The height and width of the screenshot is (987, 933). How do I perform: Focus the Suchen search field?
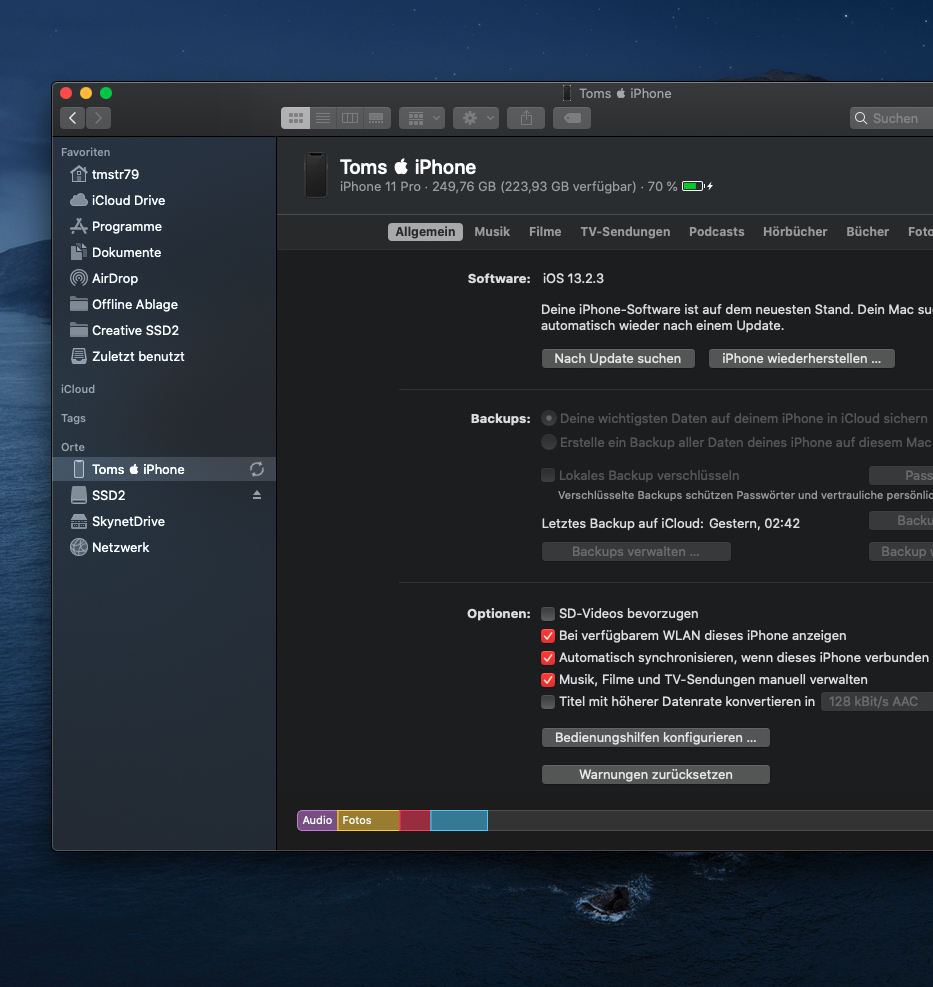891,118
